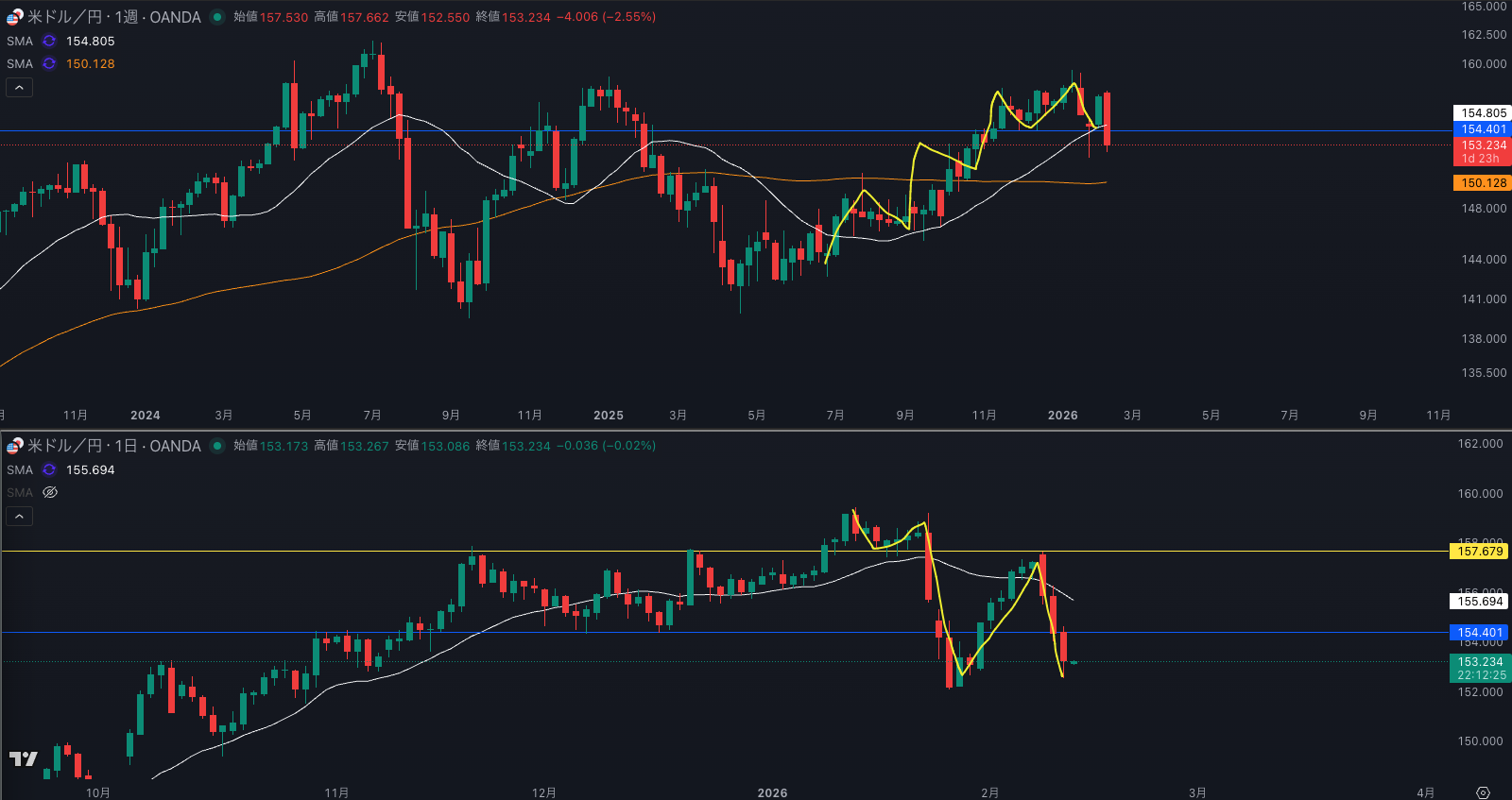Click the refresh icon beside SMA 154.805
Viewport: 1512px width, 800px height.
click(x=49, y=42)
